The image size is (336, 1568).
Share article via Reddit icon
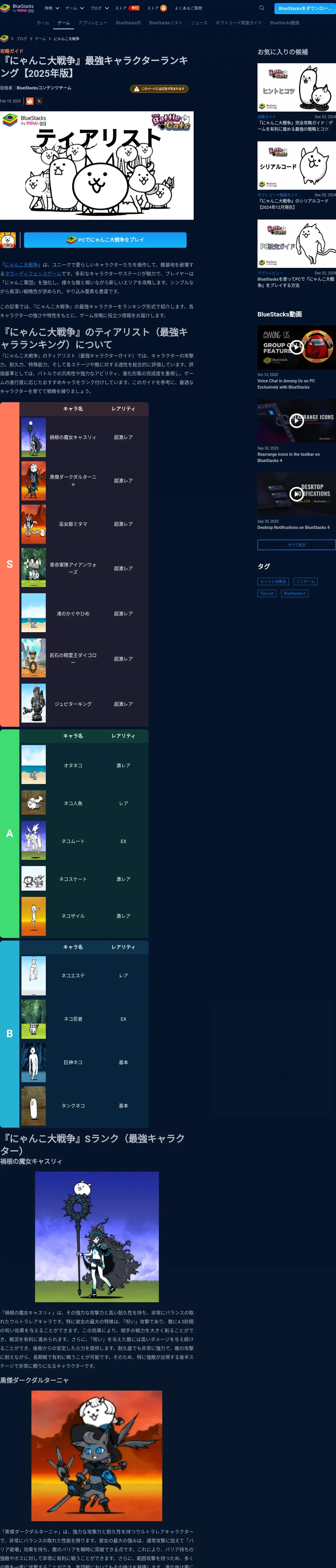coord(29,101)
